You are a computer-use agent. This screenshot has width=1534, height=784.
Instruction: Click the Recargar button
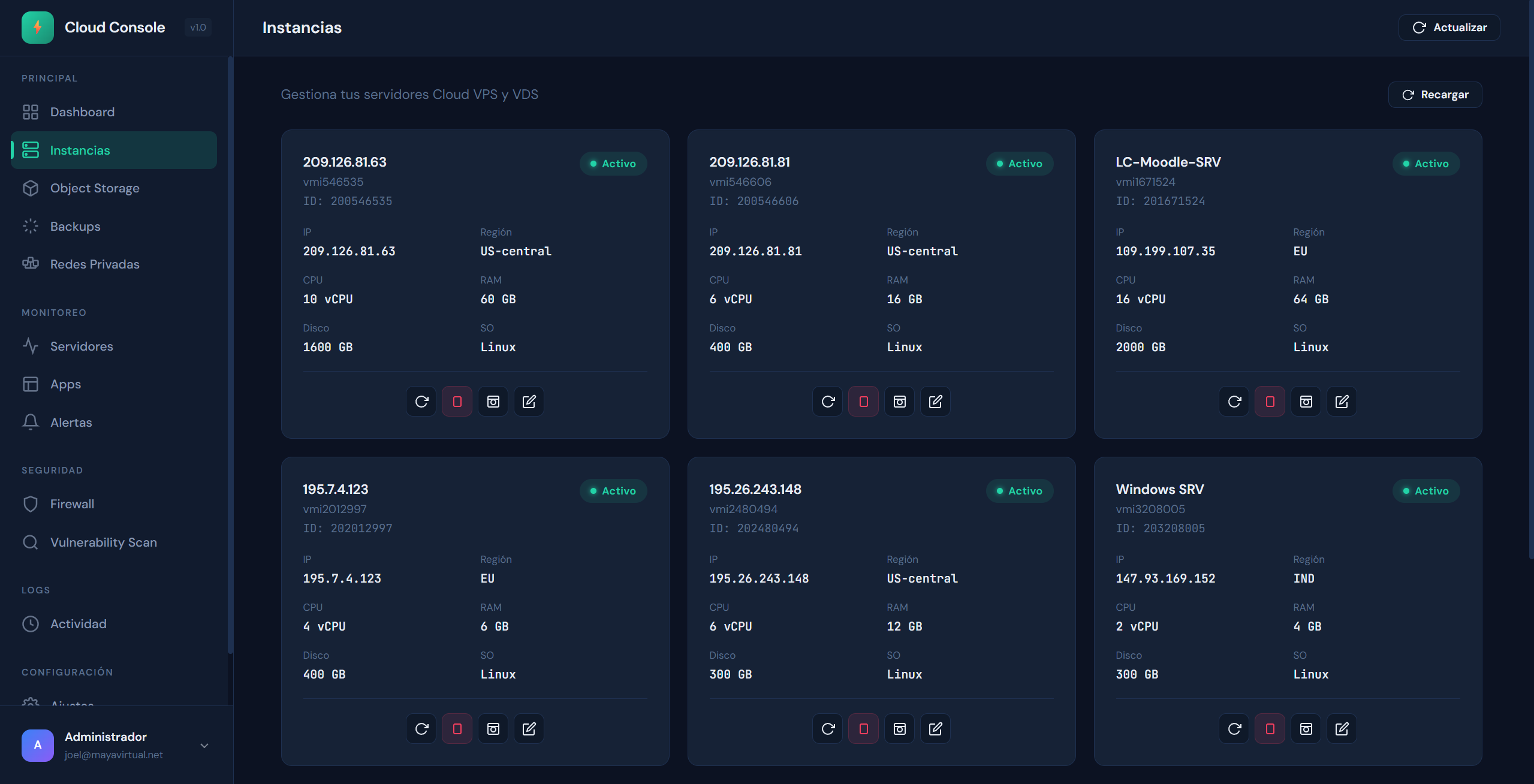point(1435,95)
